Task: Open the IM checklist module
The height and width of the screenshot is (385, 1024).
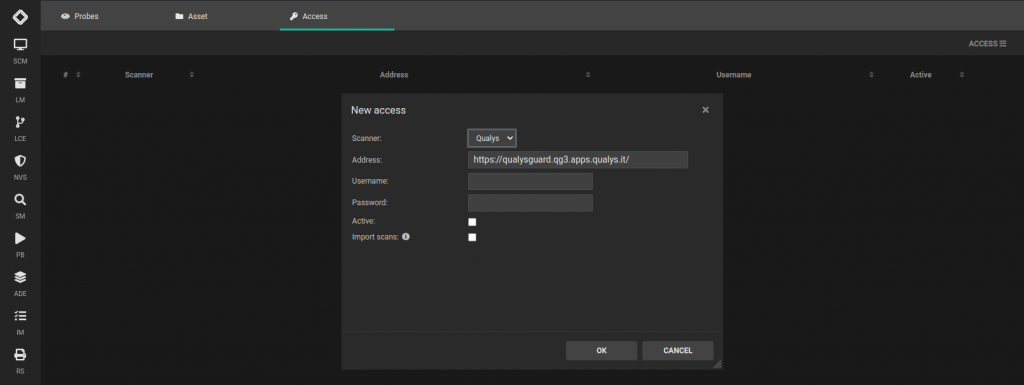Action: pyautogui.click(x=20, y=322)
